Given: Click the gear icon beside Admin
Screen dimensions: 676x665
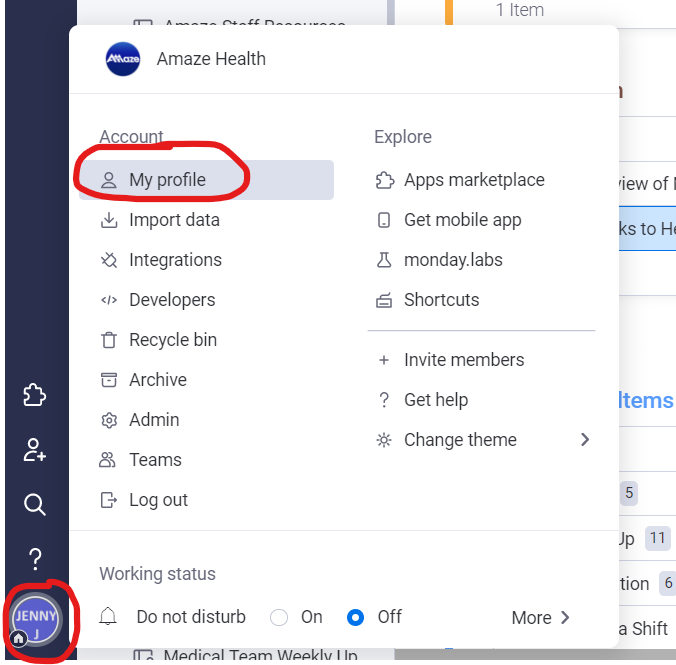Looking at the screenshot, I should tap(109, 420).
